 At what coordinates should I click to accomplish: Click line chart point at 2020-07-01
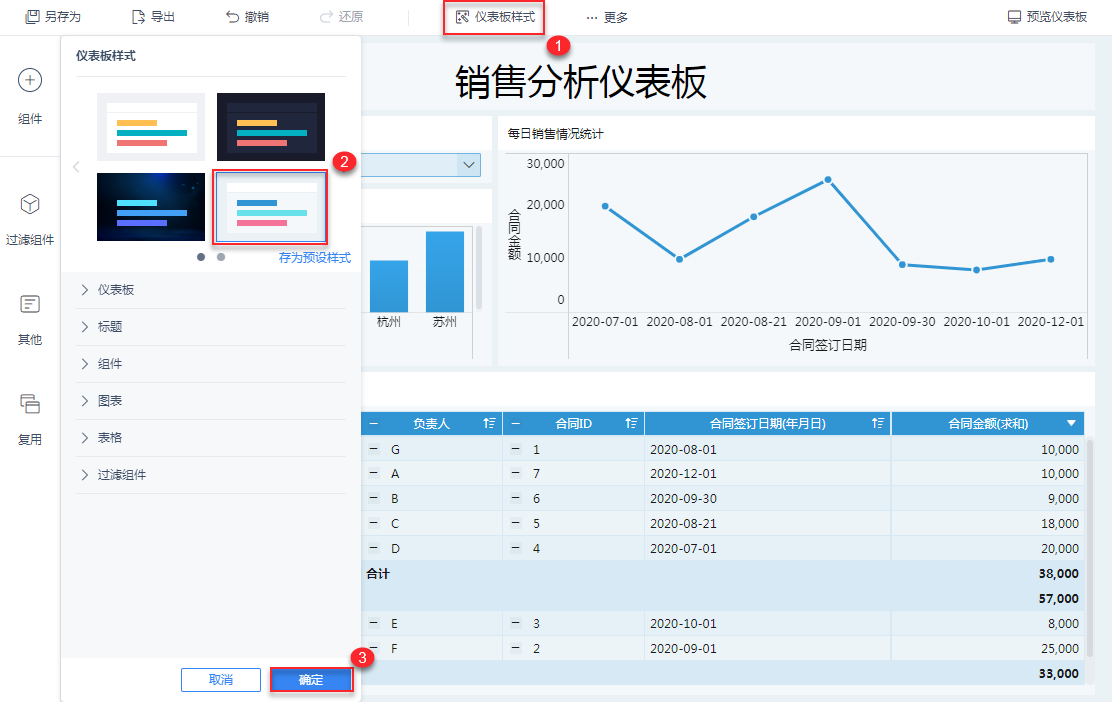pyautogui.click(x=605, y=206)
